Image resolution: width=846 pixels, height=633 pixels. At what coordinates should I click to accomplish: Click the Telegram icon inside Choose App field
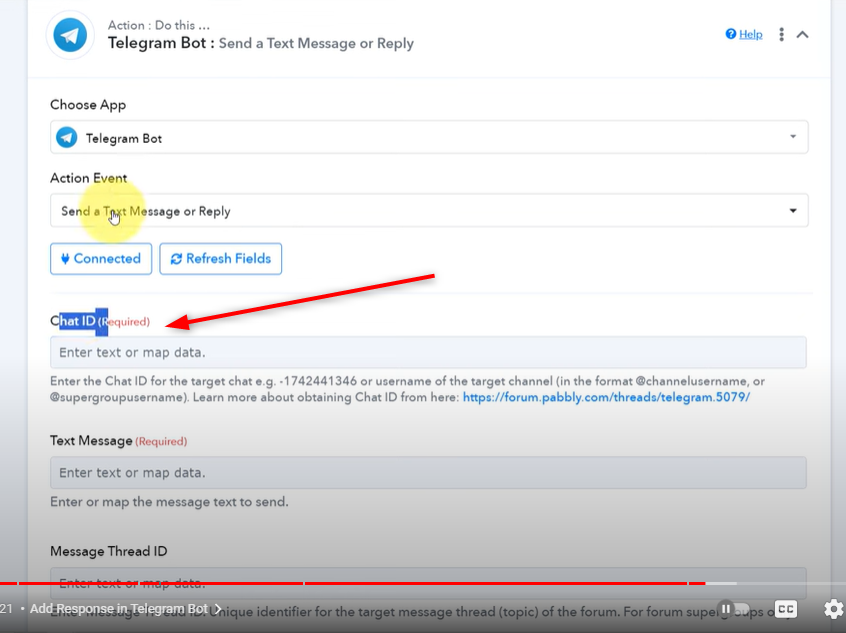pos(67,138)
